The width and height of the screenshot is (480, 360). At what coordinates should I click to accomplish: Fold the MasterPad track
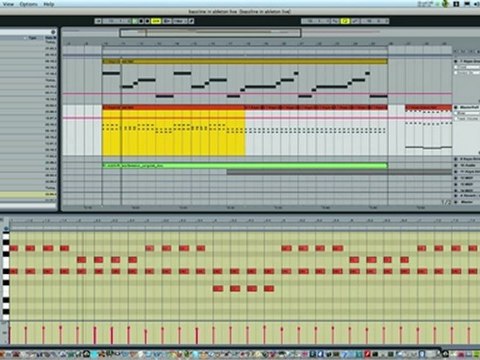(x=456, y=107)
